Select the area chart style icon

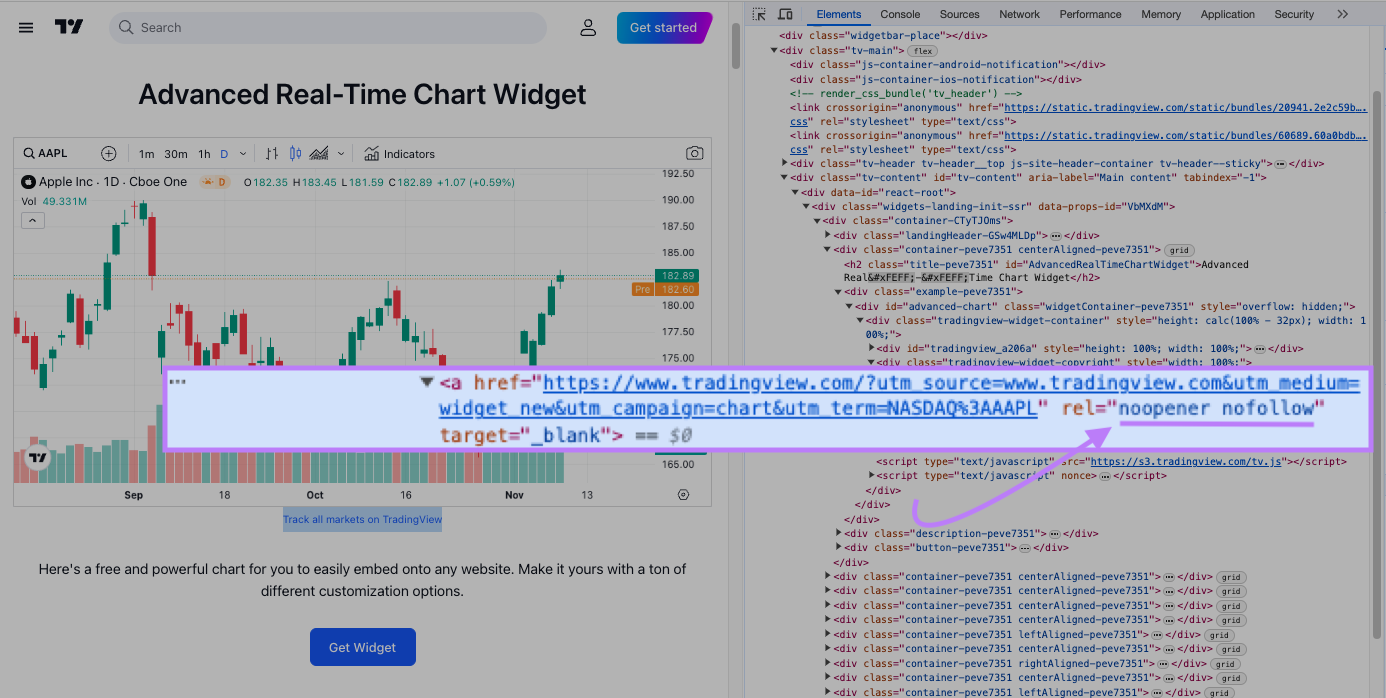(x=319, y=153)
